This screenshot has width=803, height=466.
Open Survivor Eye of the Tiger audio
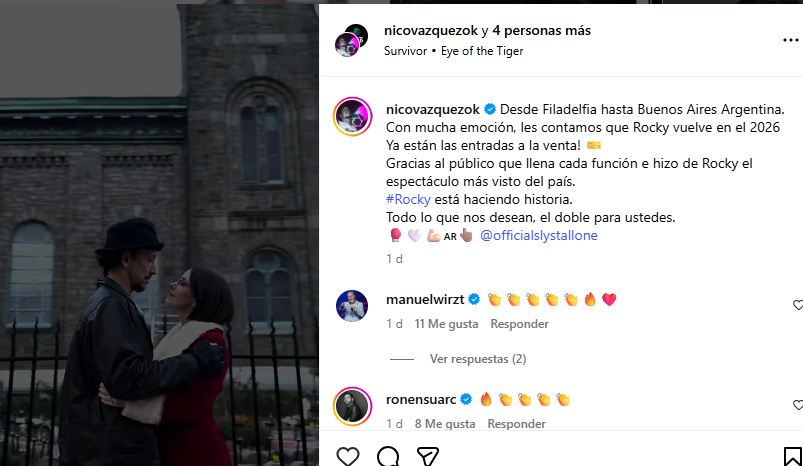pyautogui.click(x=453, y=51)
